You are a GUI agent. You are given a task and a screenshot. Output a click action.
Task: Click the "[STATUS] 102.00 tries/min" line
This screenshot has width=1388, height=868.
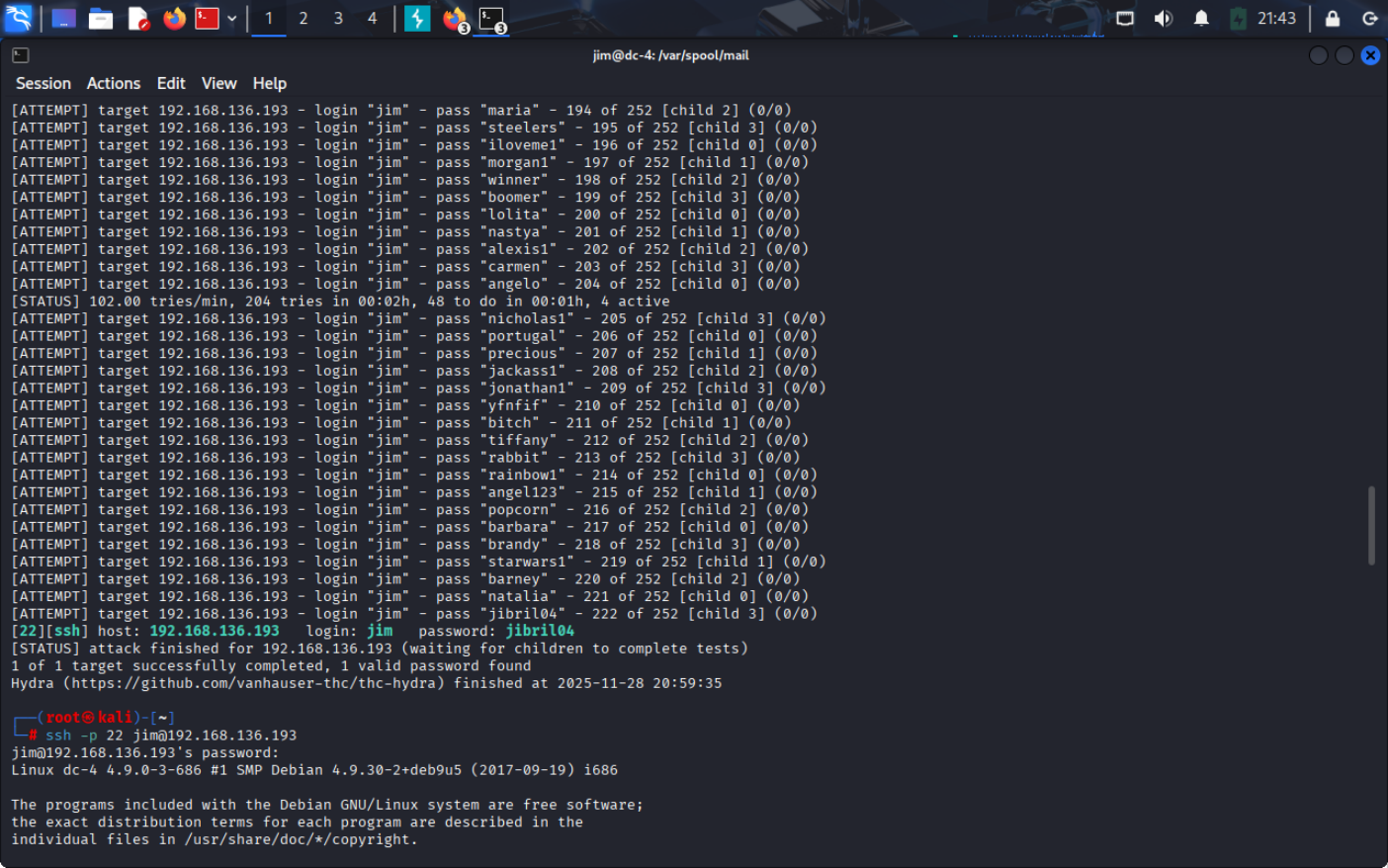tap(340, 302)
